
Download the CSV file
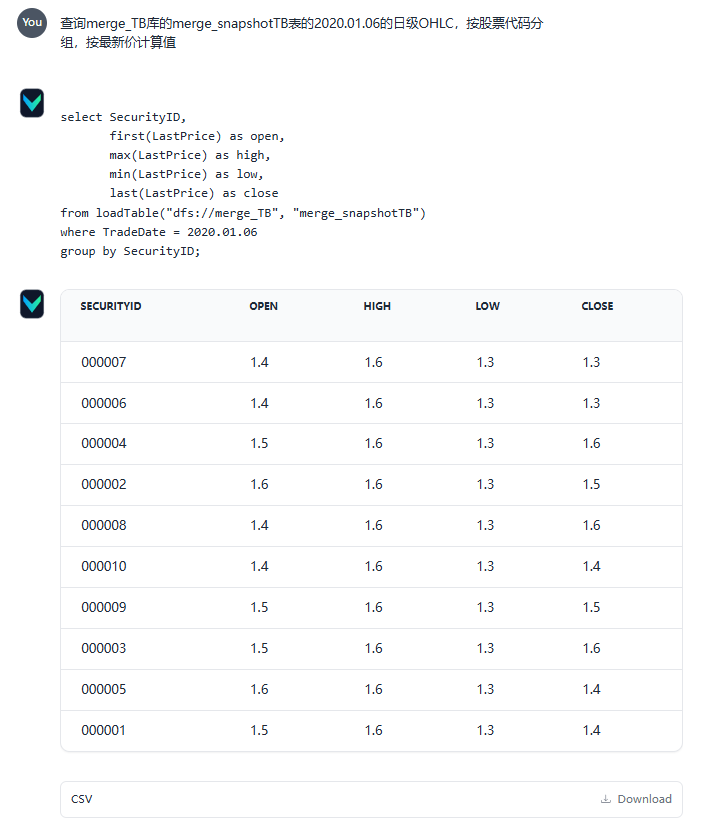pyautogui.click(x=636, y=799)
